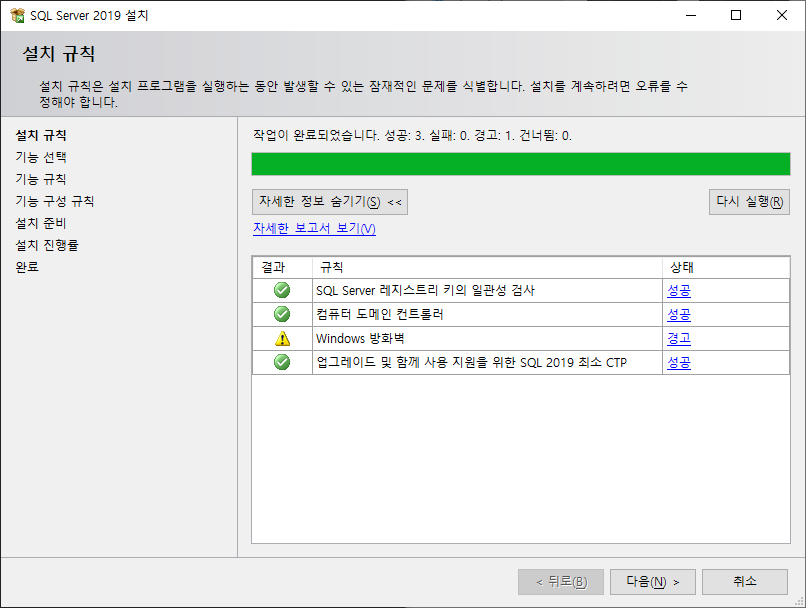This screenshot has width=806, height=608.
Task: Click the 작업이 완료되었습니다 status summary text
Action: [x=412, y=136]
